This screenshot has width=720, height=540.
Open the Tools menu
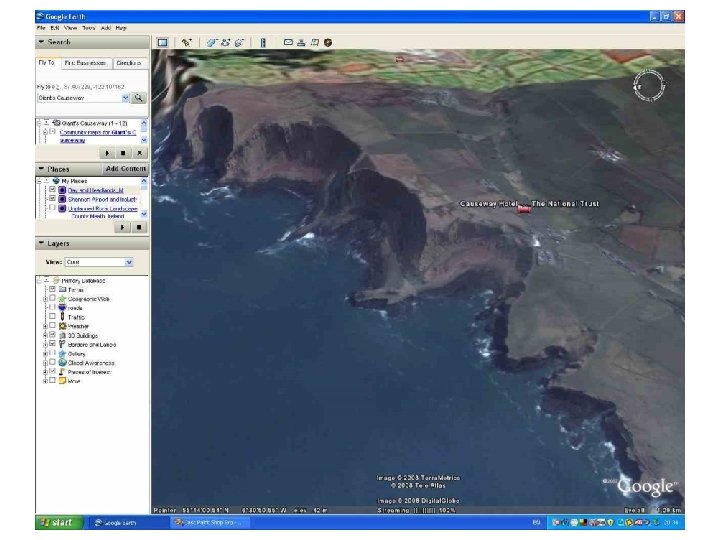(x=89, y=28)
